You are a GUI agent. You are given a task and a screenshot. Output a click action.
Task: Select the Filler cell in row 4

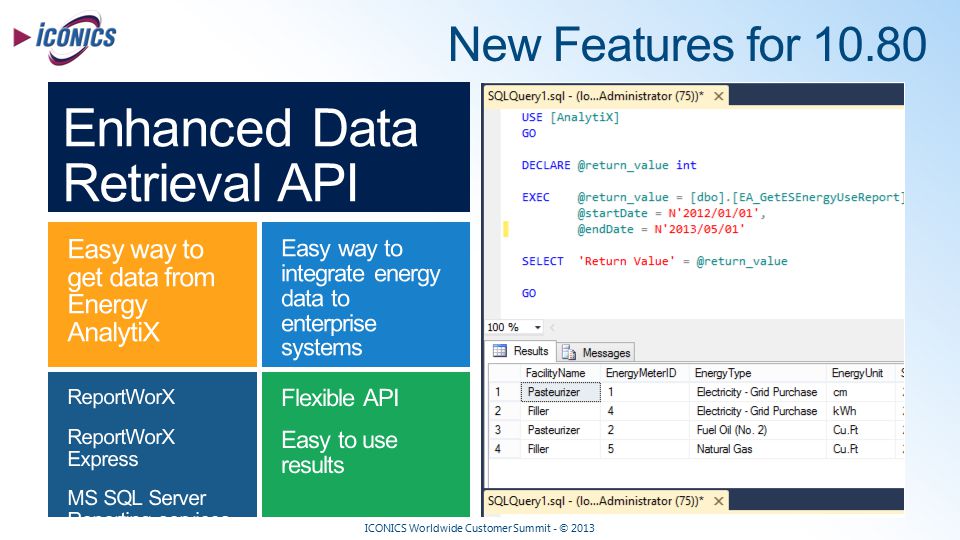coord(560,449)
